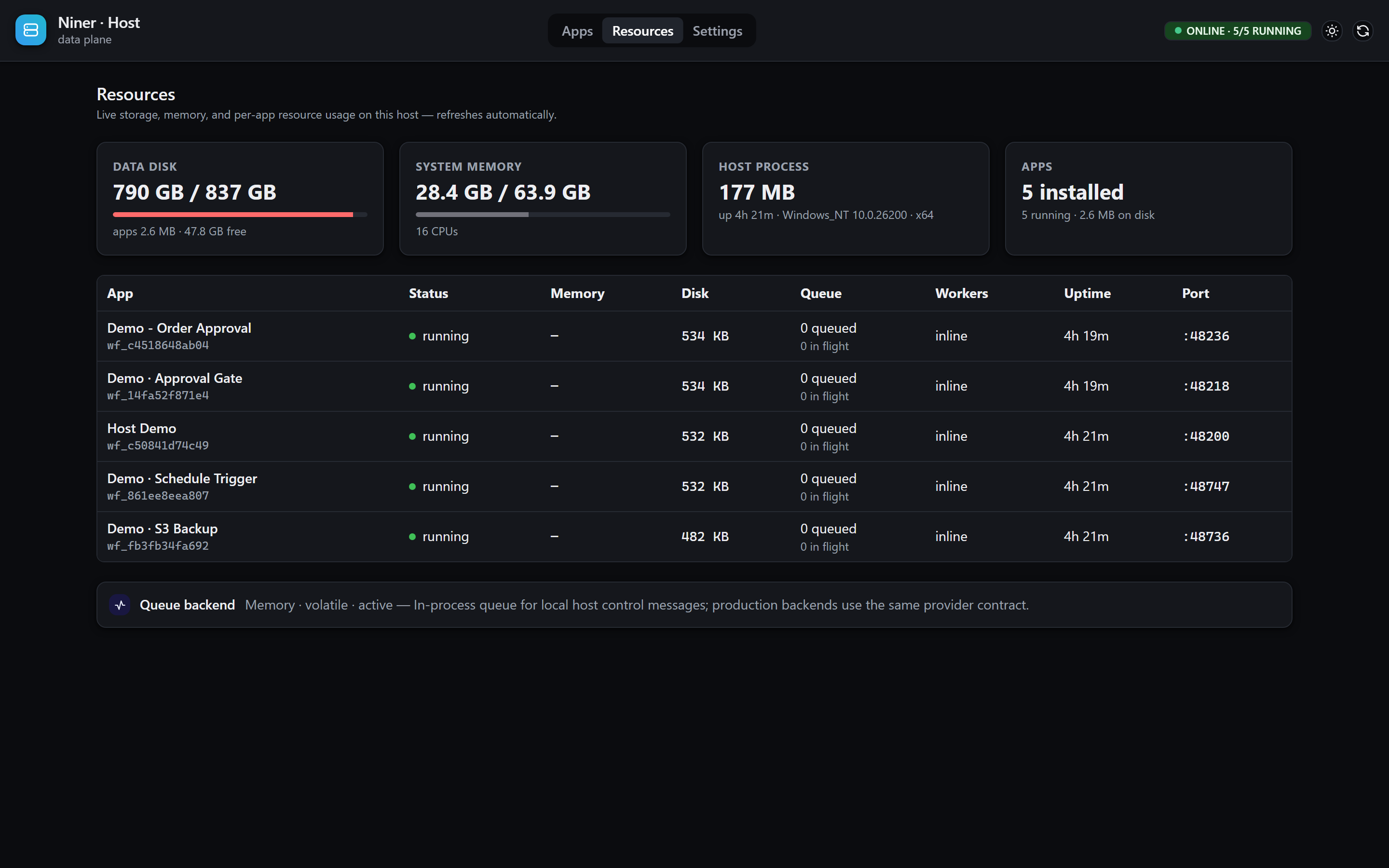This screenshot has width=1389, height=868.
Task: Open the Host Demo app row
Action: pyautogui.click(x=694, y=436)
